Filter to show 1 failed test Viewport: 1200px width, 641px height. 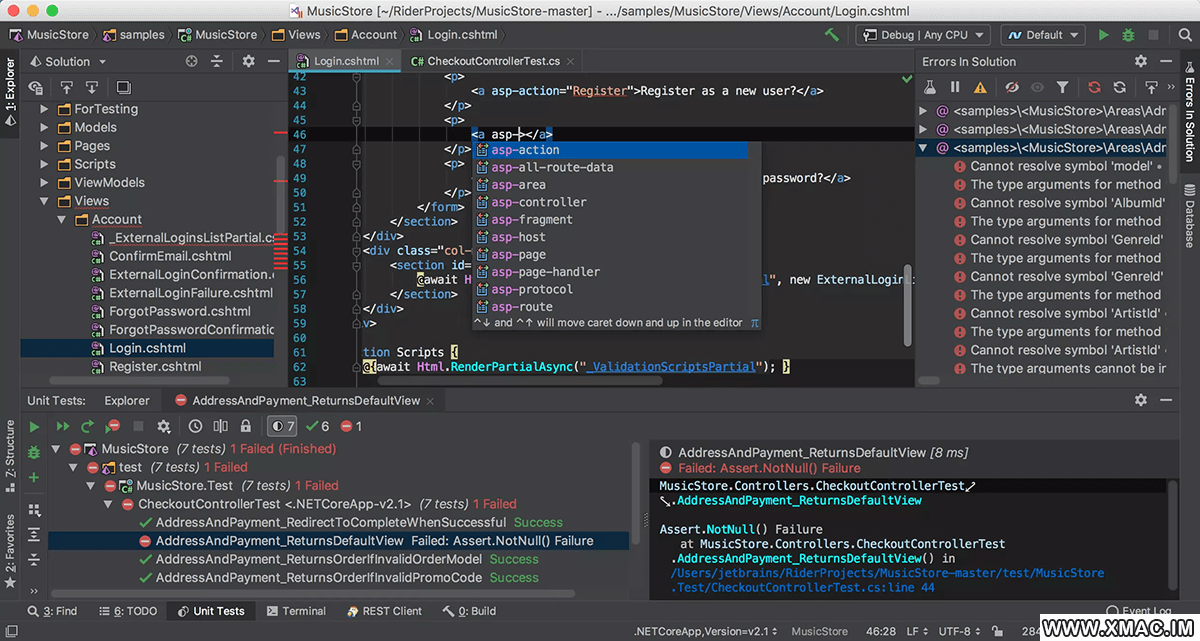coord(351,426)
